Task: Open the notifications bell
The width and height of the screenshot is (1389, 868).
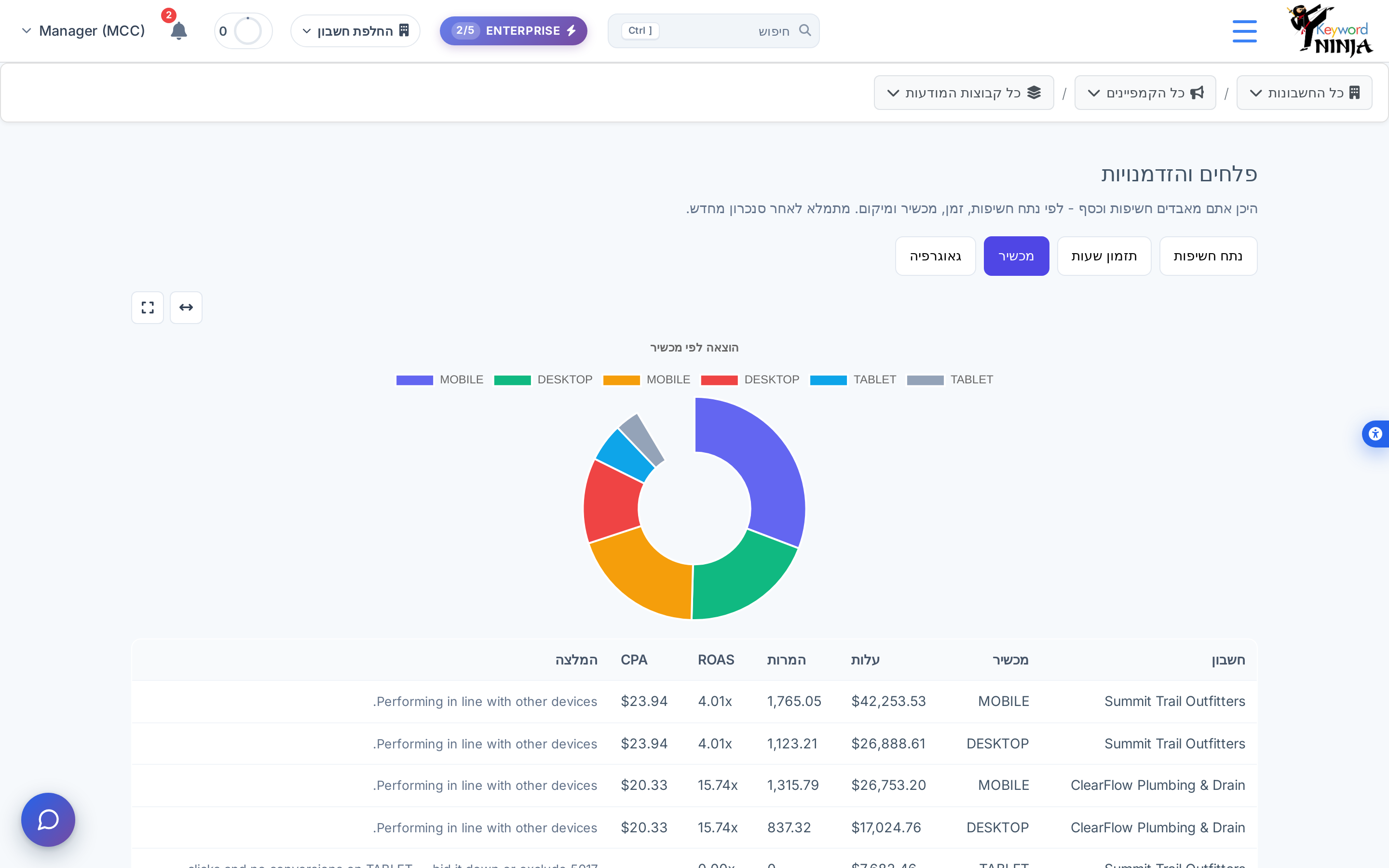Action: click(178, 30)
